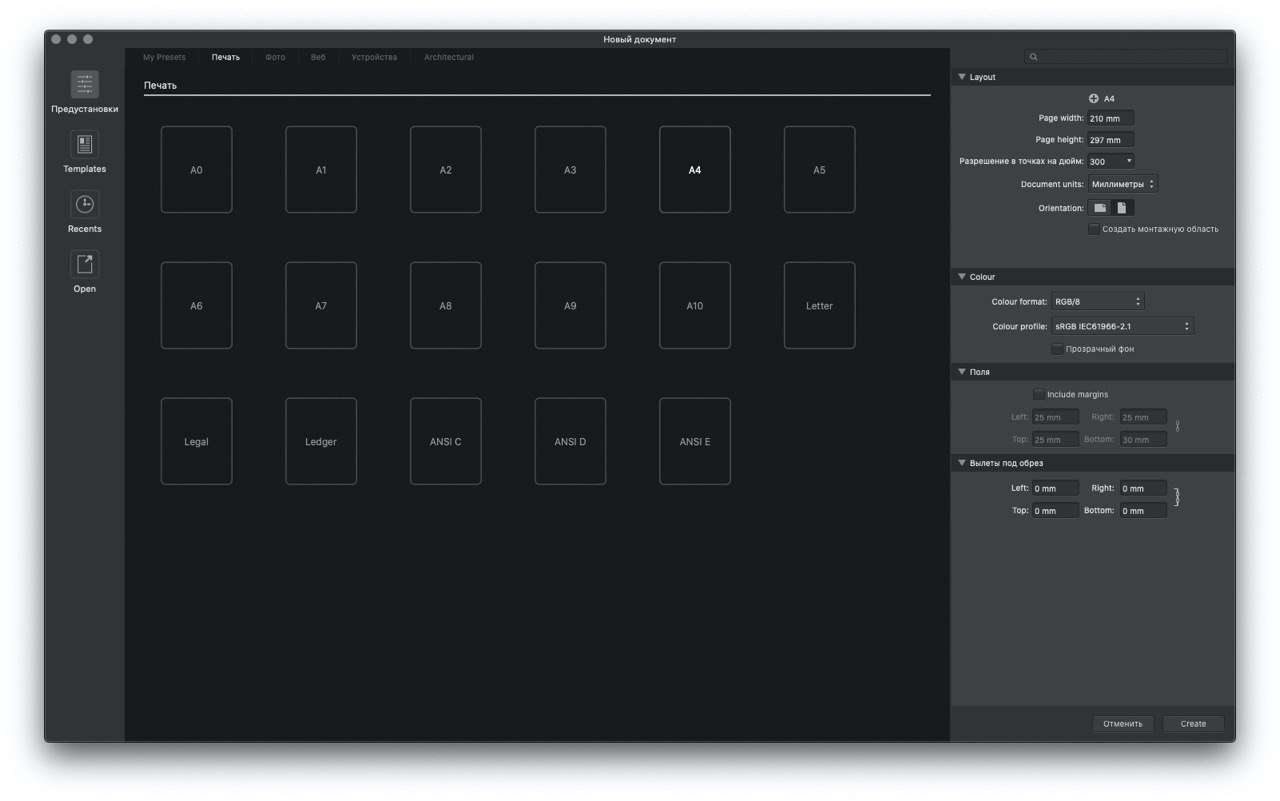Select portrait orientation icon

pos(1122,208)
